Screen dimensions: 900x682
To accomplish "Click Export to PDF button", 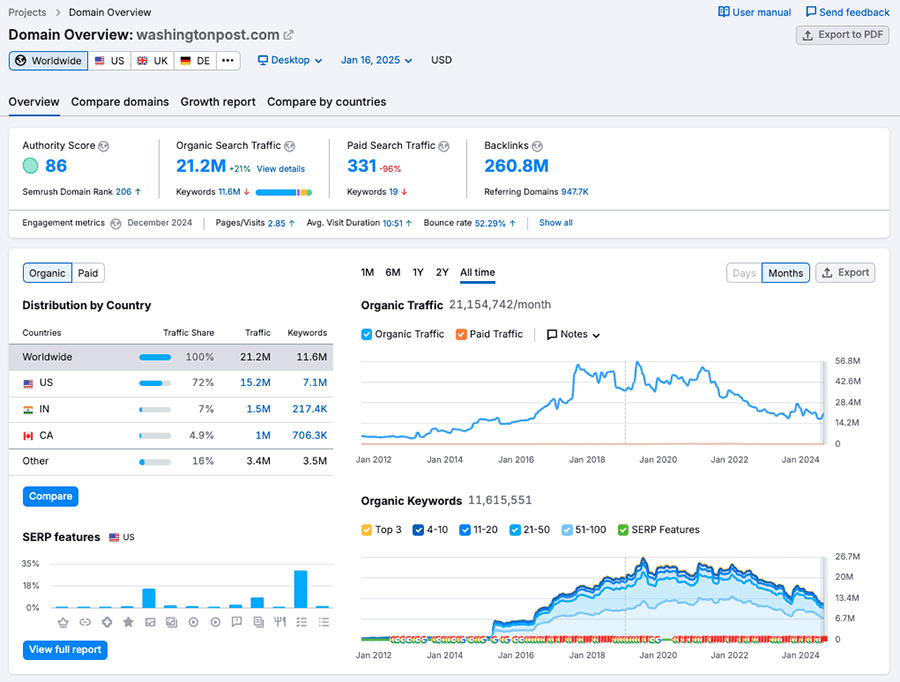I will coord(843,35).
